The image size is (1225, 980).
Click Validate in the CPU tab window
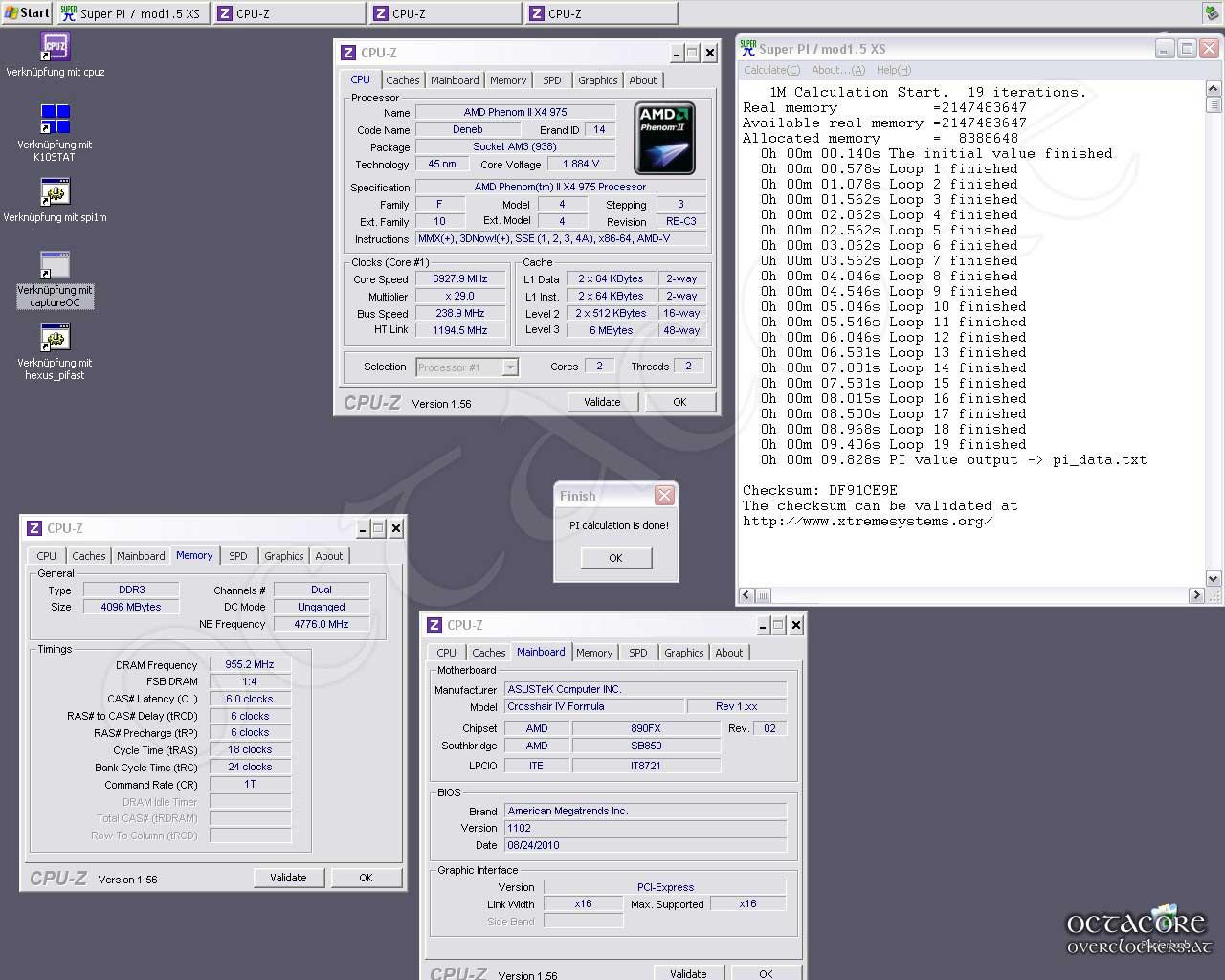pyautogui.click(x=602, y=402)
